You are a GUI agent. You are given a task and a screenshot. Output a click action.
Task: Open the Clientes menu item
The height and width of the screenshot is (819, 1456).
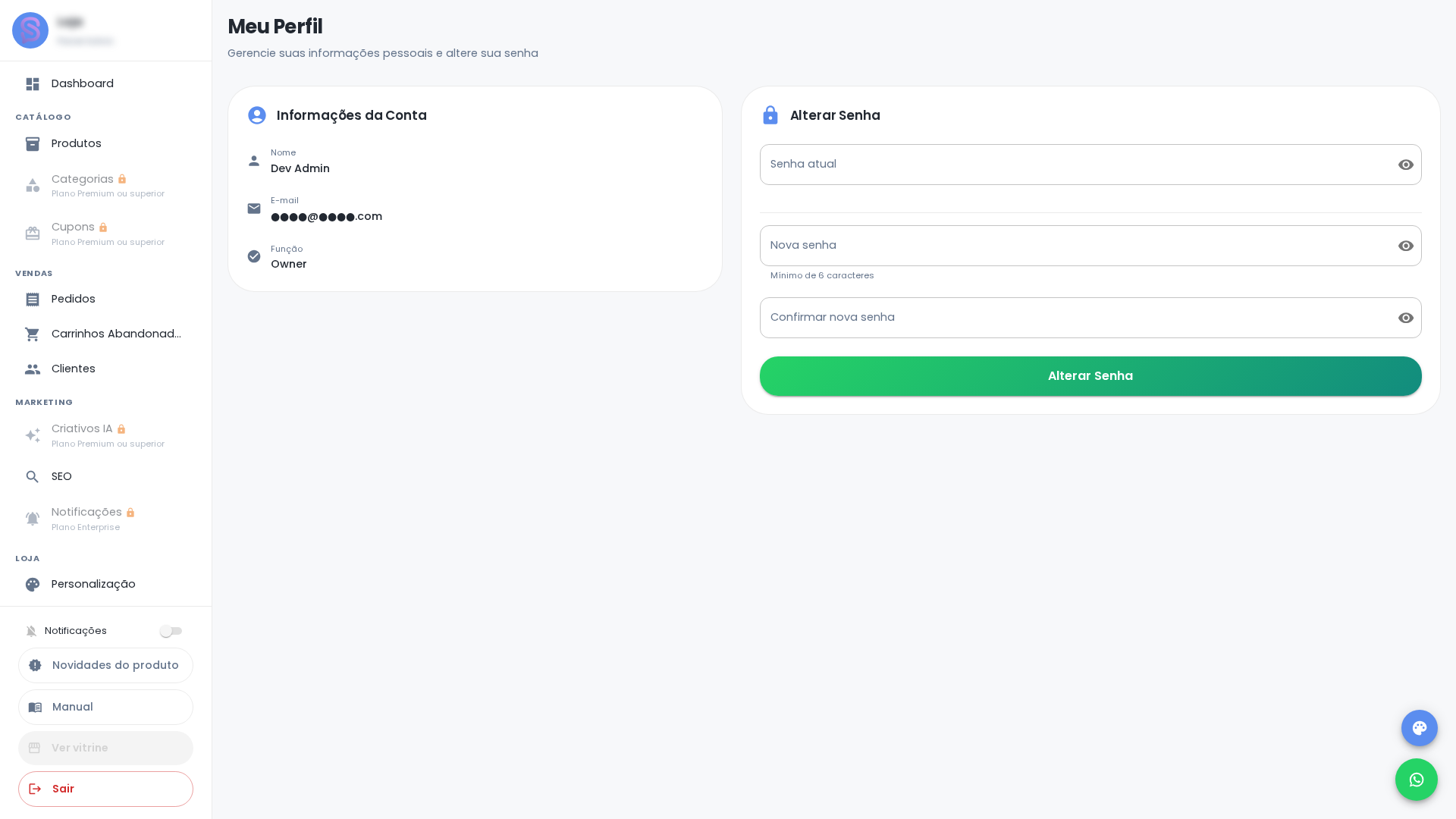[105, 369]
